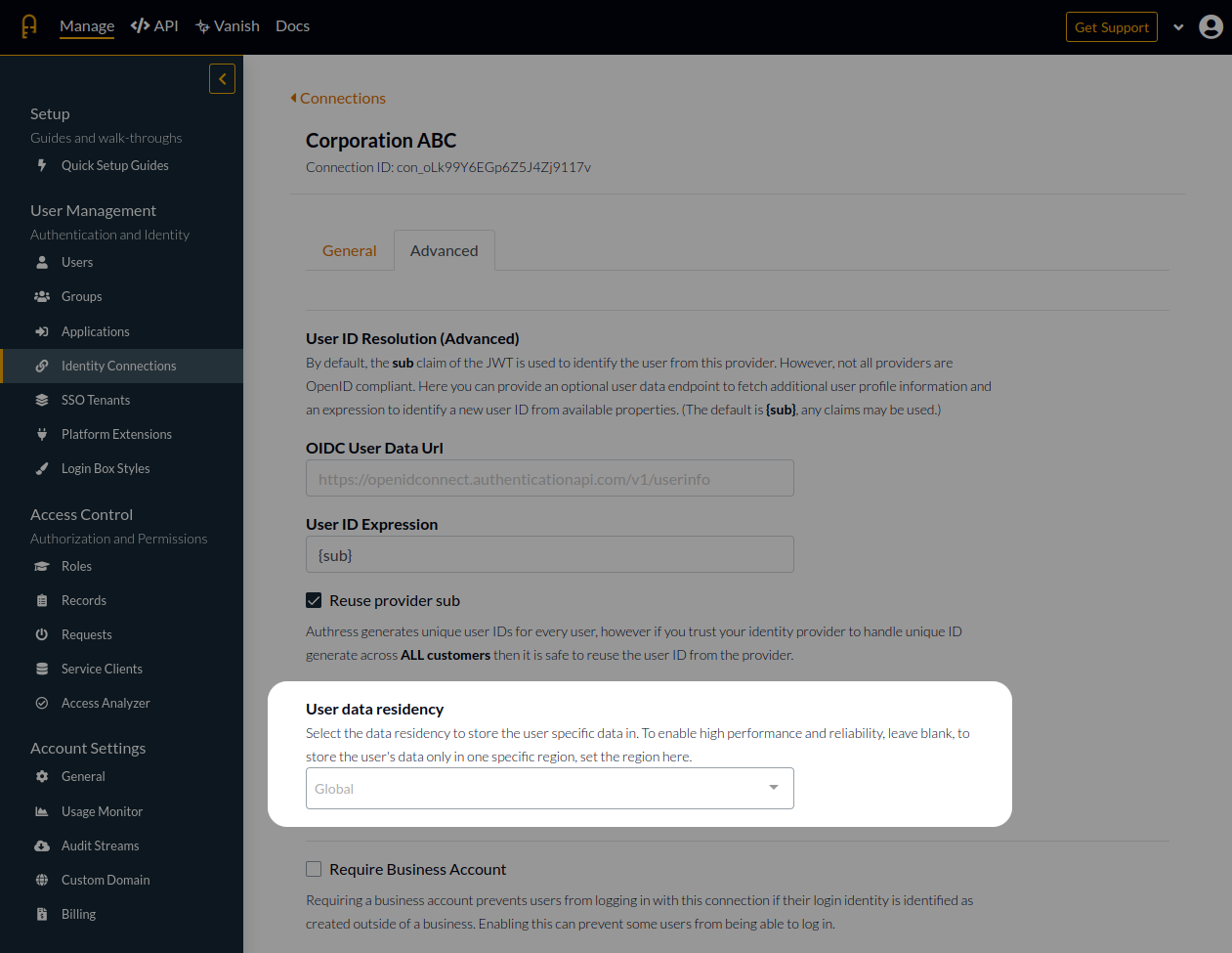Switch to the General tab
1232x953 pixels.
point(349,250)
